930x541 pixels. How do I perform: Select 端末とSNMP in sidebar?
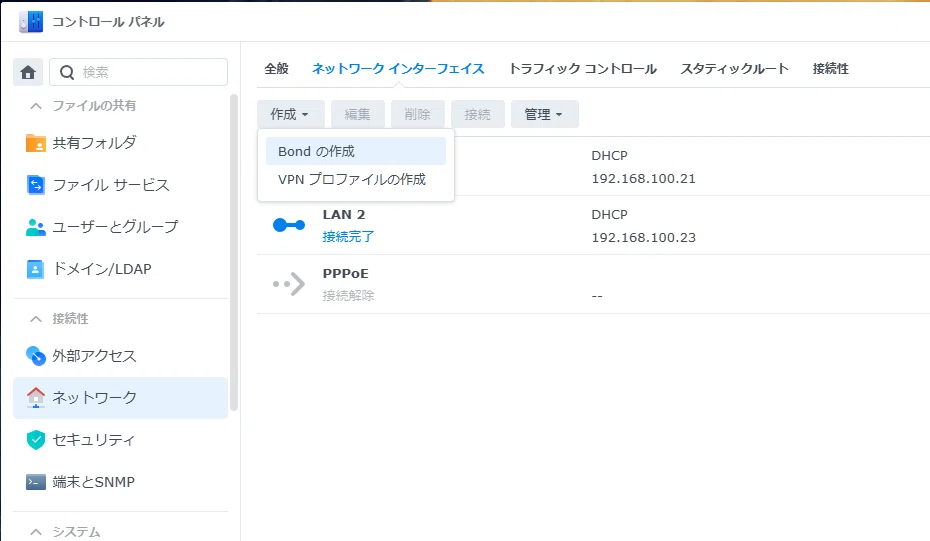coord(120,482)
